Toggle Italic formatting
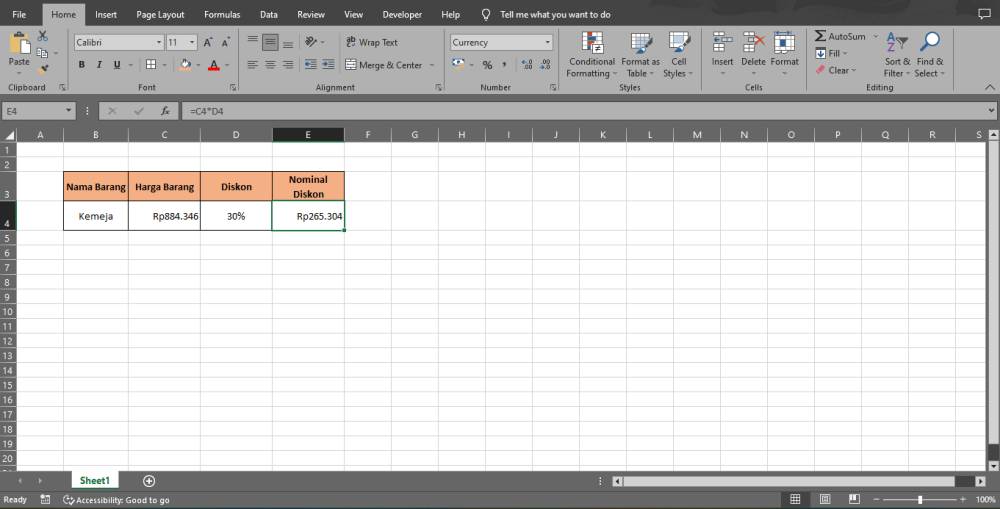1000x509 pixels. [99, 65]
